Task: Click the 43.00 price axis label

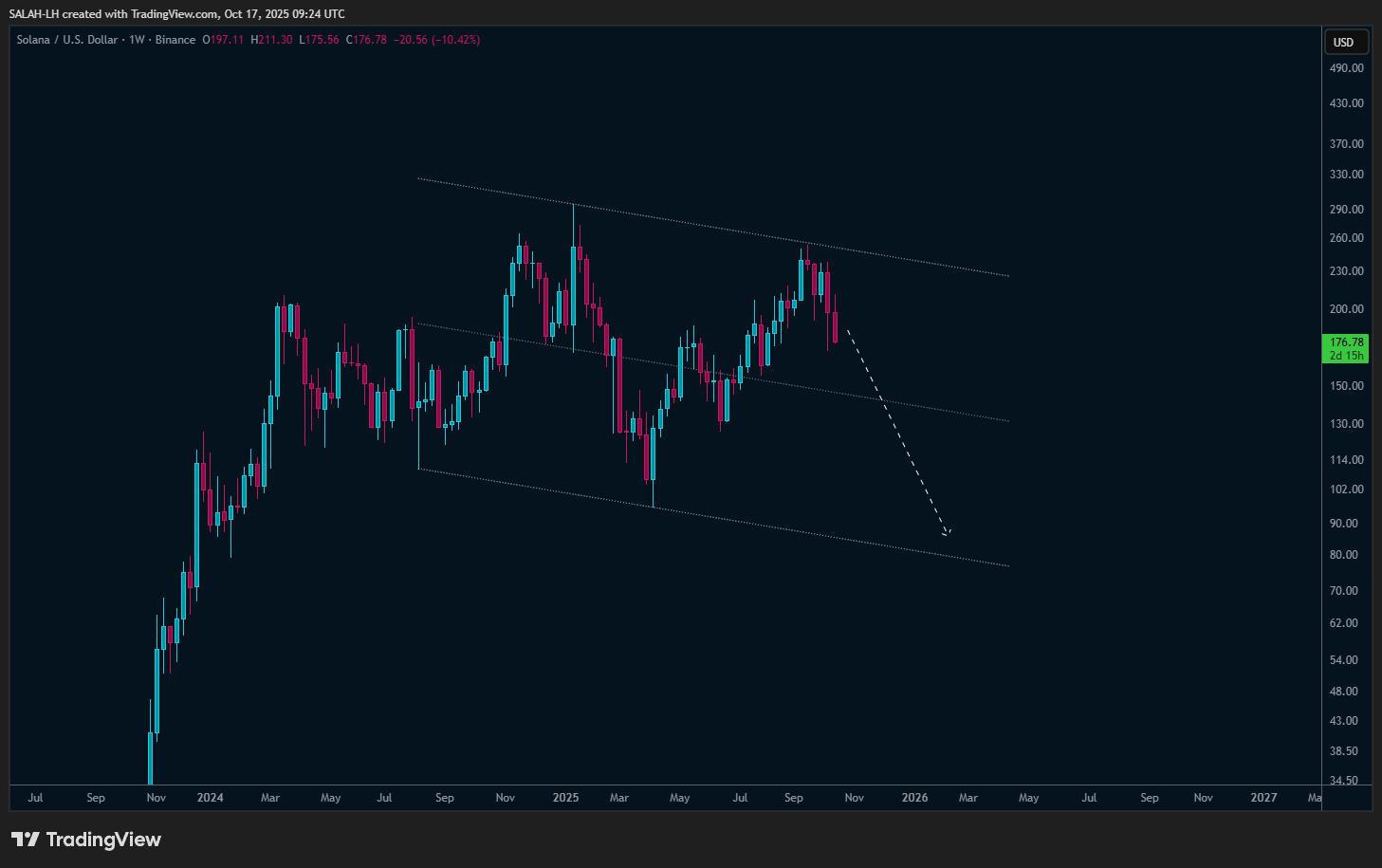Action: pyautogui.click(x=1344, y=721)
